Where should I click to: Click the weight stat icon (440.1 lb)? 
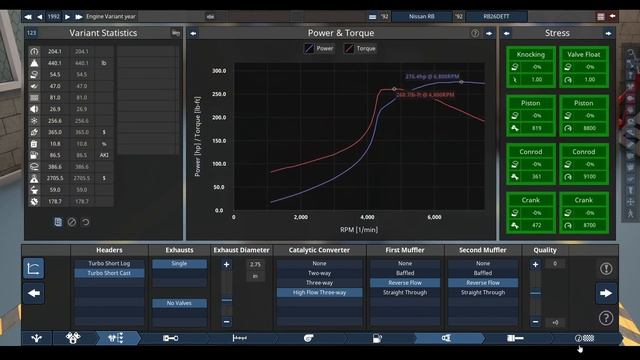[x=34, y=63]
